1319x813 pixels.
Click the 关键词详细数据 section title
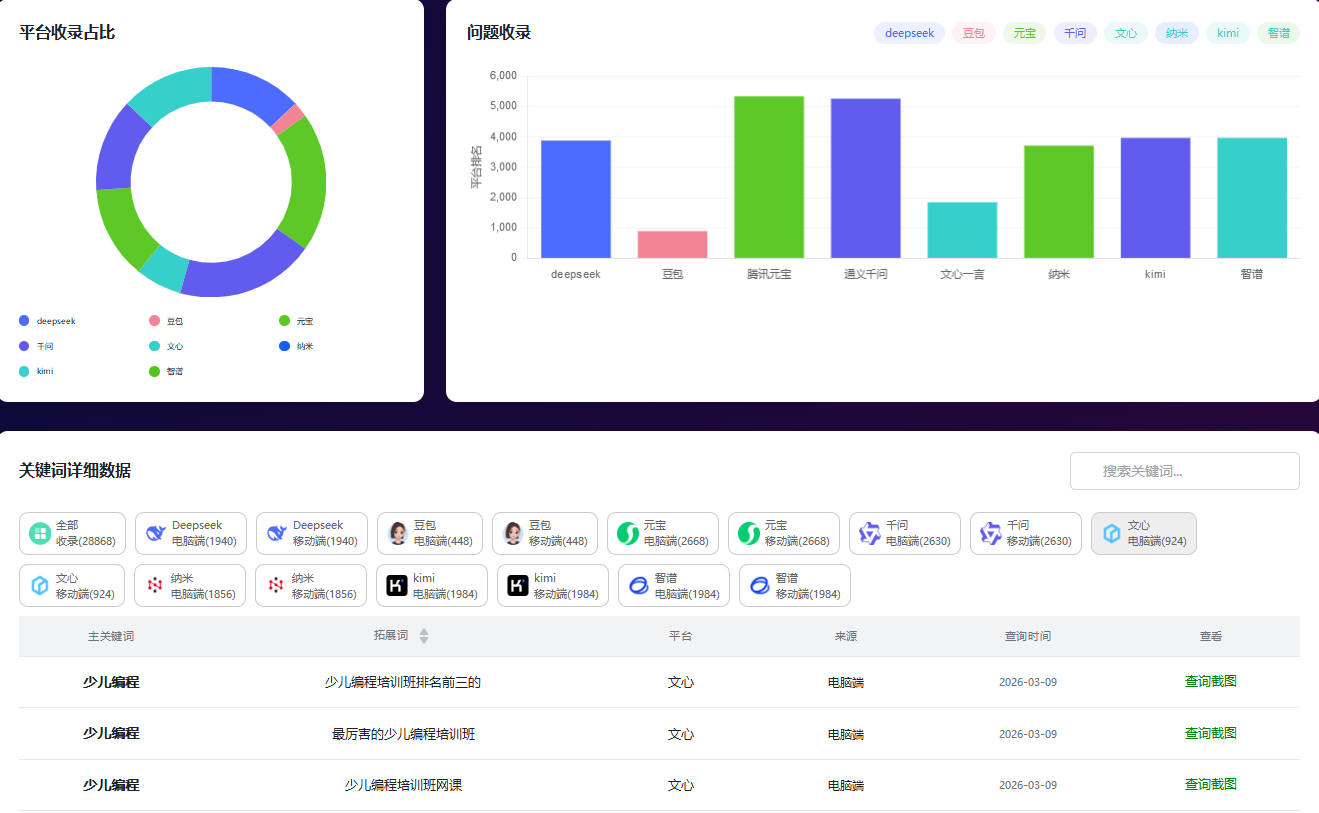(x=75, y=471)
